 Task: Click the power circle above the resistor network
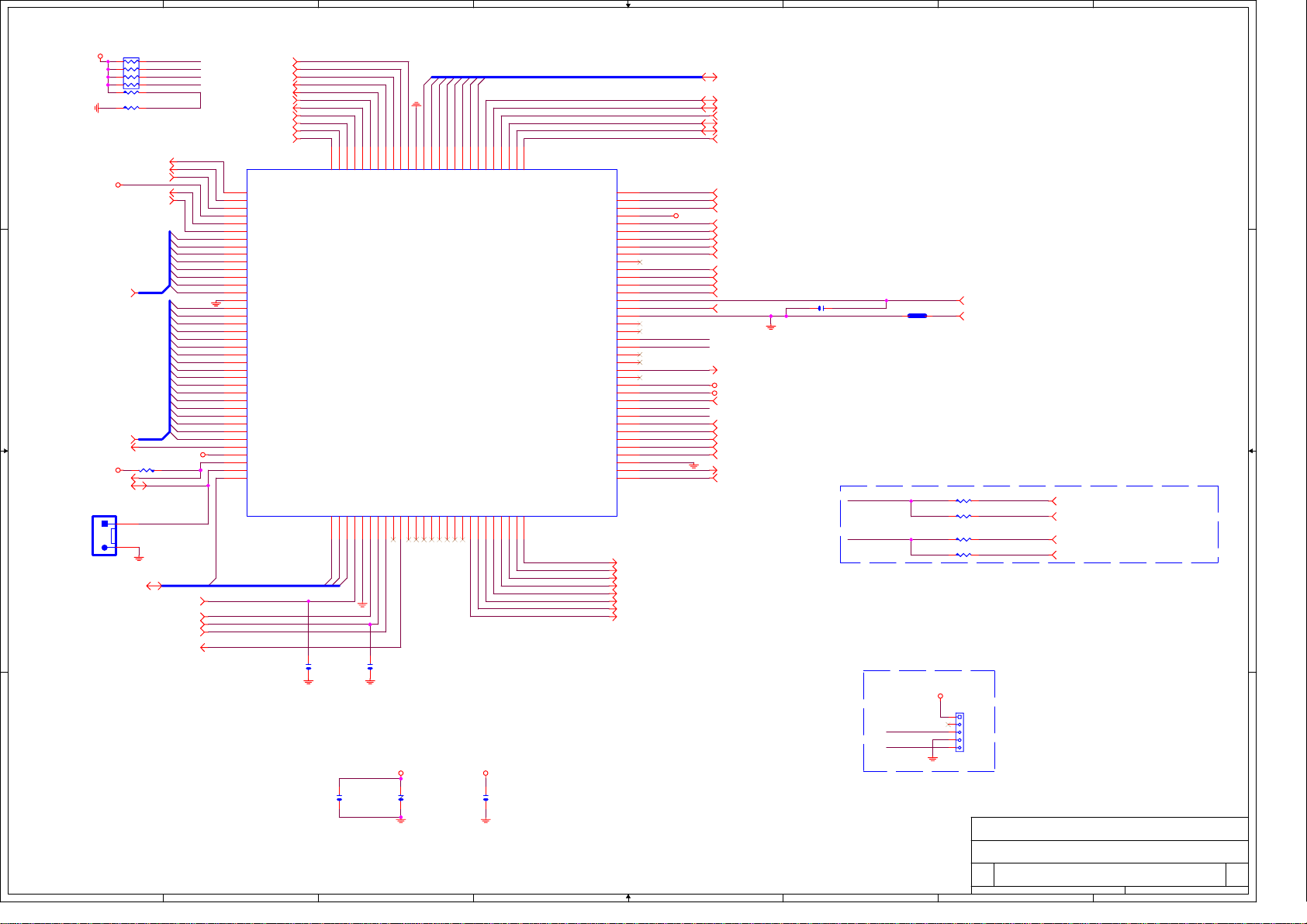point(100,57)
